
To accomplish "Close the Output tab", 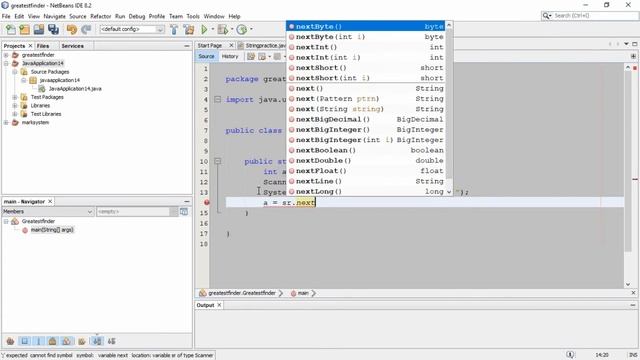I will click(x=219, y=305).
